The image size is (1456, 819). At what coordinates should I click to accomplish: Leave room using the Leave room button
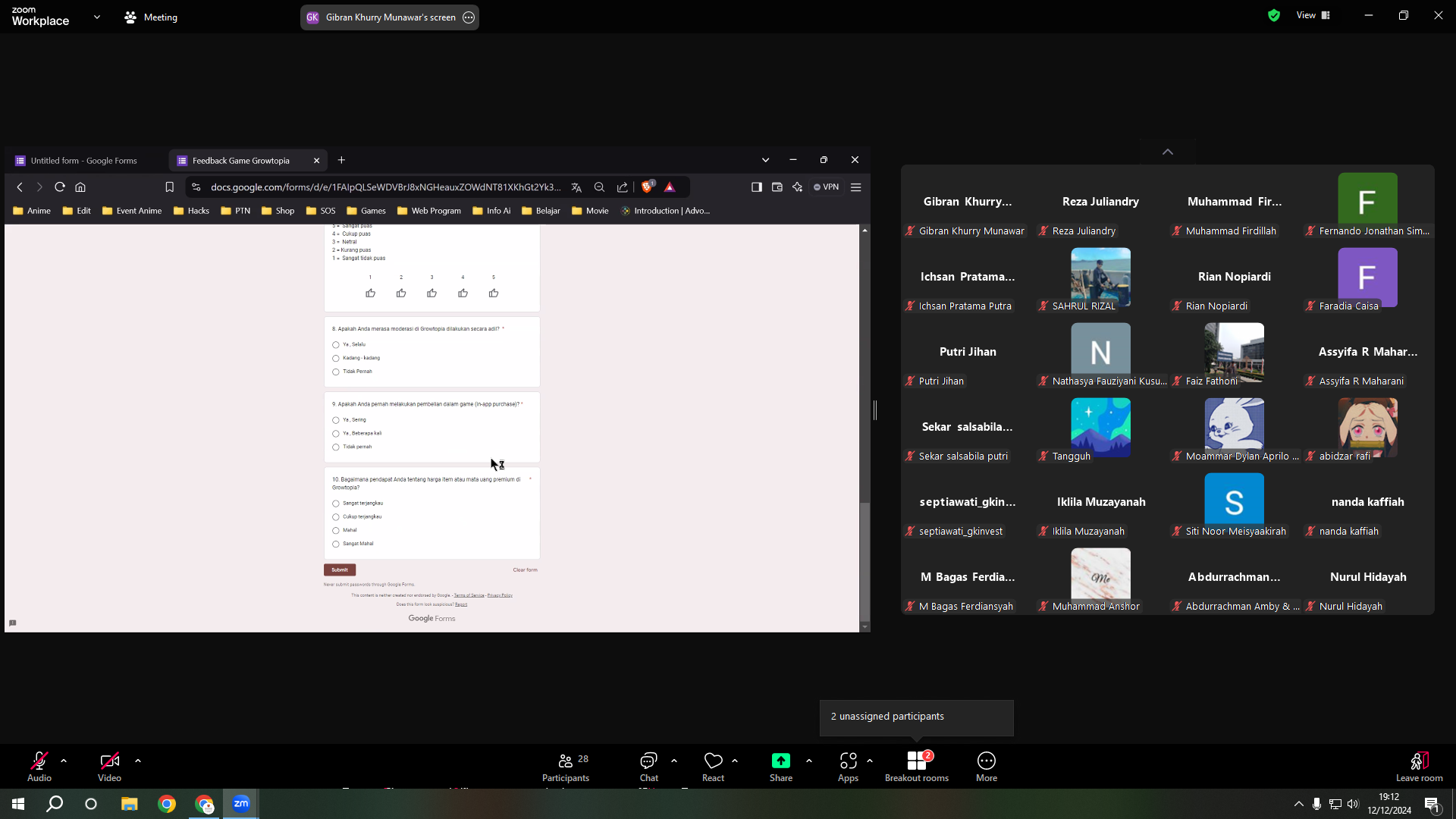tap(1420, 767)
